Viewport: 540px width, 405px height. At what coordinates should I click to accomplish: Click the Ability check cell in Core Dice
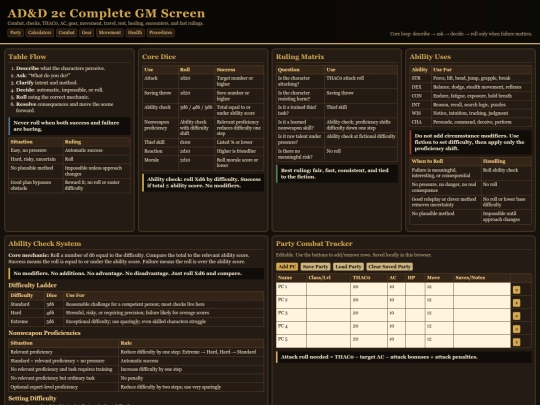tap(160, 111)
